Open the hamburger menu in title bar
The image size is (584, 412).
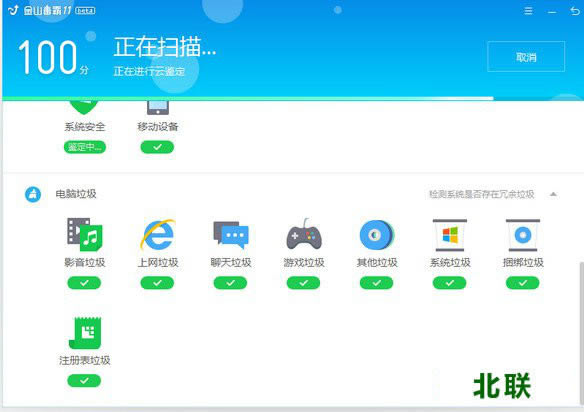528,11
